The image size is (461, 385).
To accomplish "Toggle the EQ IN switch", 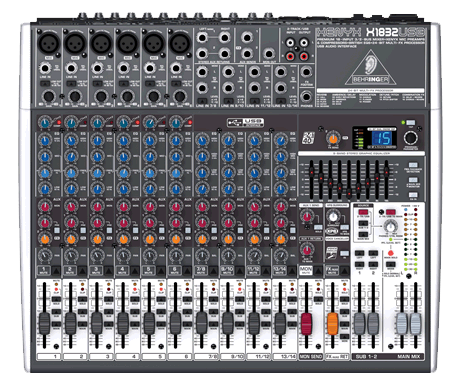I will click(413, 195).
